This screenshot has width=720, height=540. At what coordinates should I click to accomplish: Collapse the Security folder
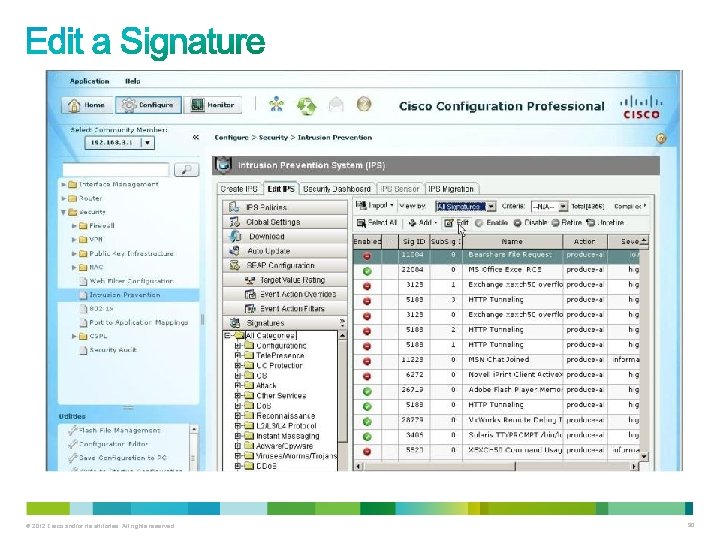tap(63, 212)
